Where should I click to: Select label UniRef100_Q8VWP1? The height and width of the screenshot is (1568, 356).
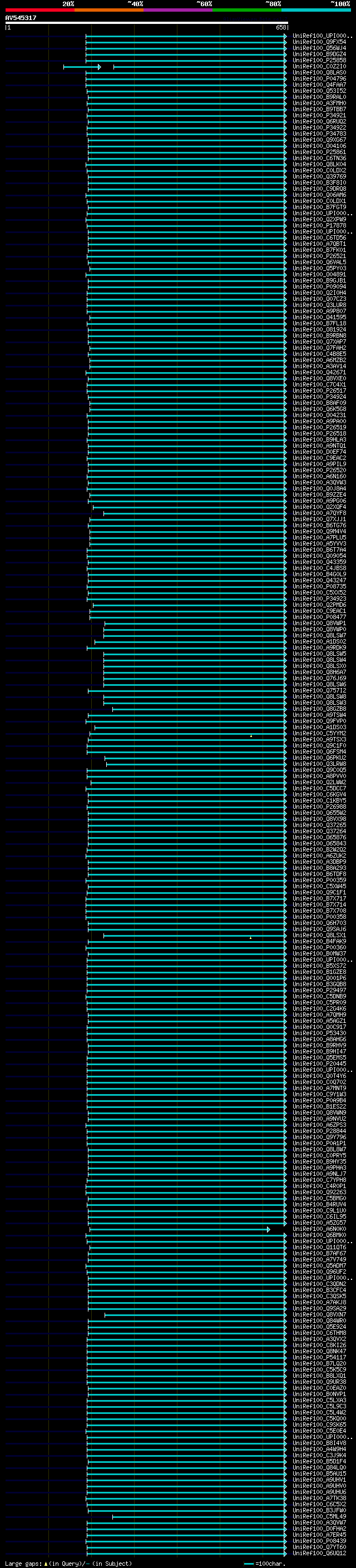point(319,624)
